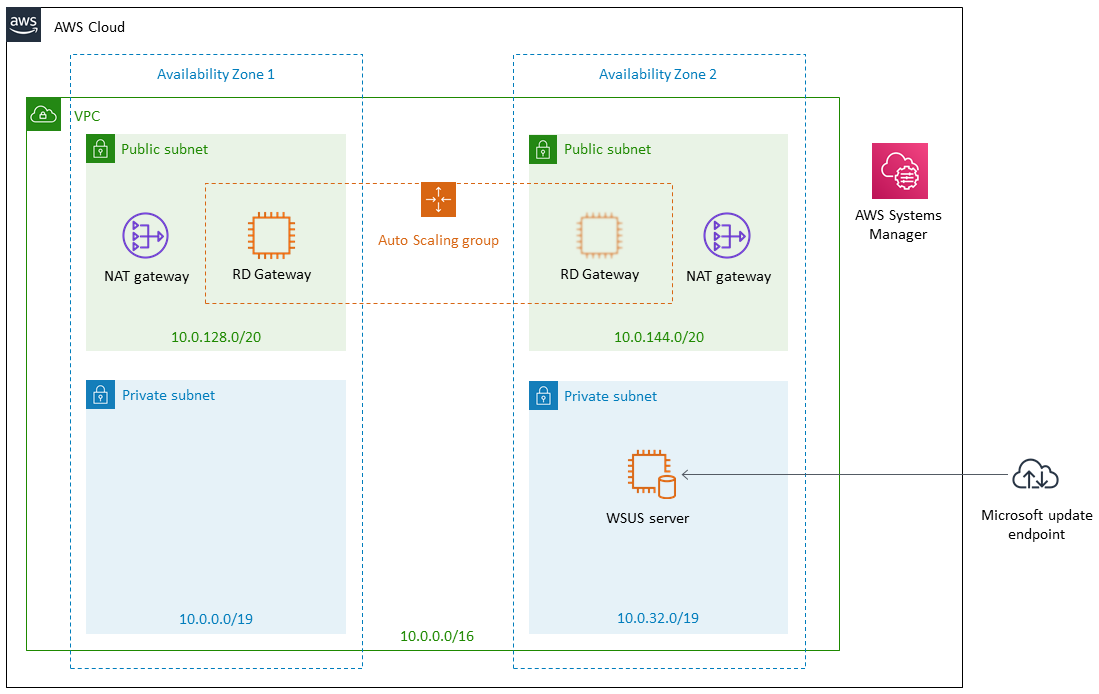Screen dimensions: 1099x694
Task: Select the 10.0.32.0/19 private subnet CIDR
Action: 657,618
